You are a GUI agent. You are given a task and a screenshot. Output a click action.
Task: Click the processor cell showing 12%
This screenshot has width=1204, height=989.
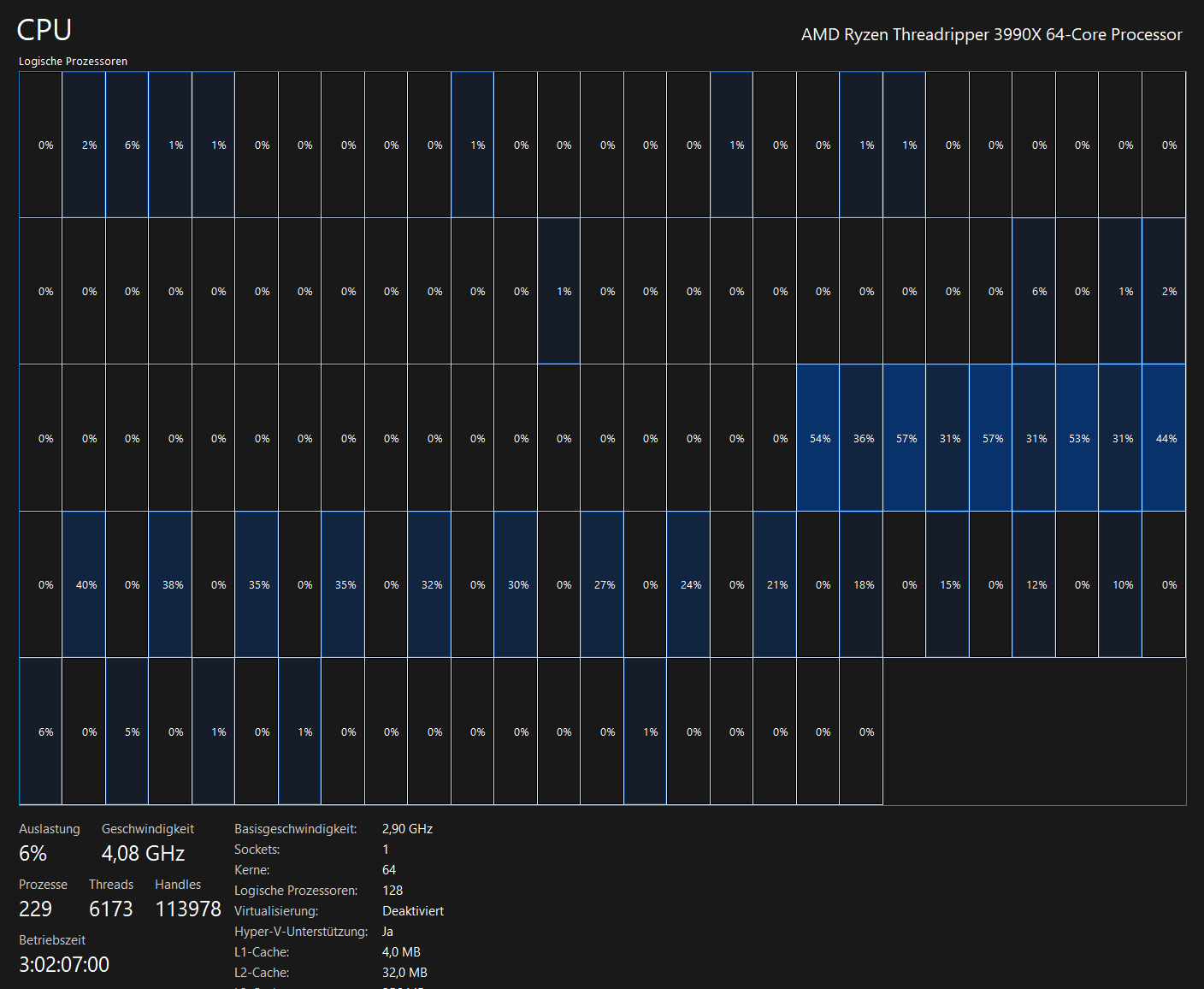coord(1035,585)
